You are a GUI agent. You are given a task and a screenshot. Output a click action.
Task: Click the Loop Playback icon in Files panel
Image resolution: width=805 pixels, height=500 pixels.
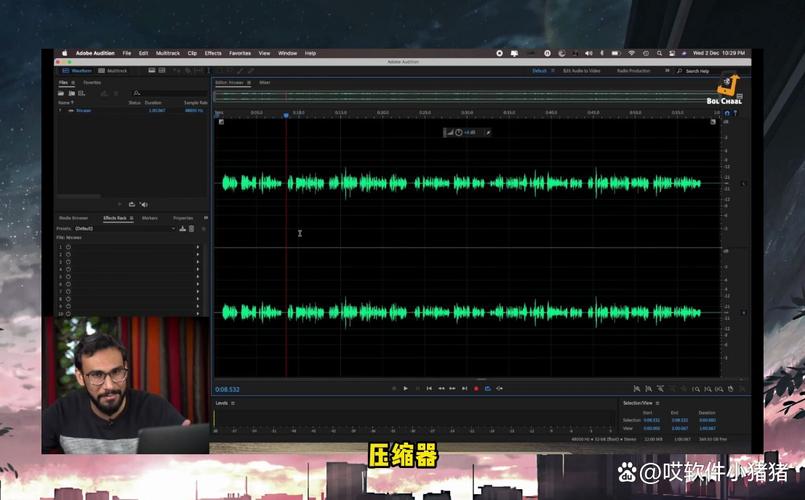pyautogui.click(x=131, y=204)
